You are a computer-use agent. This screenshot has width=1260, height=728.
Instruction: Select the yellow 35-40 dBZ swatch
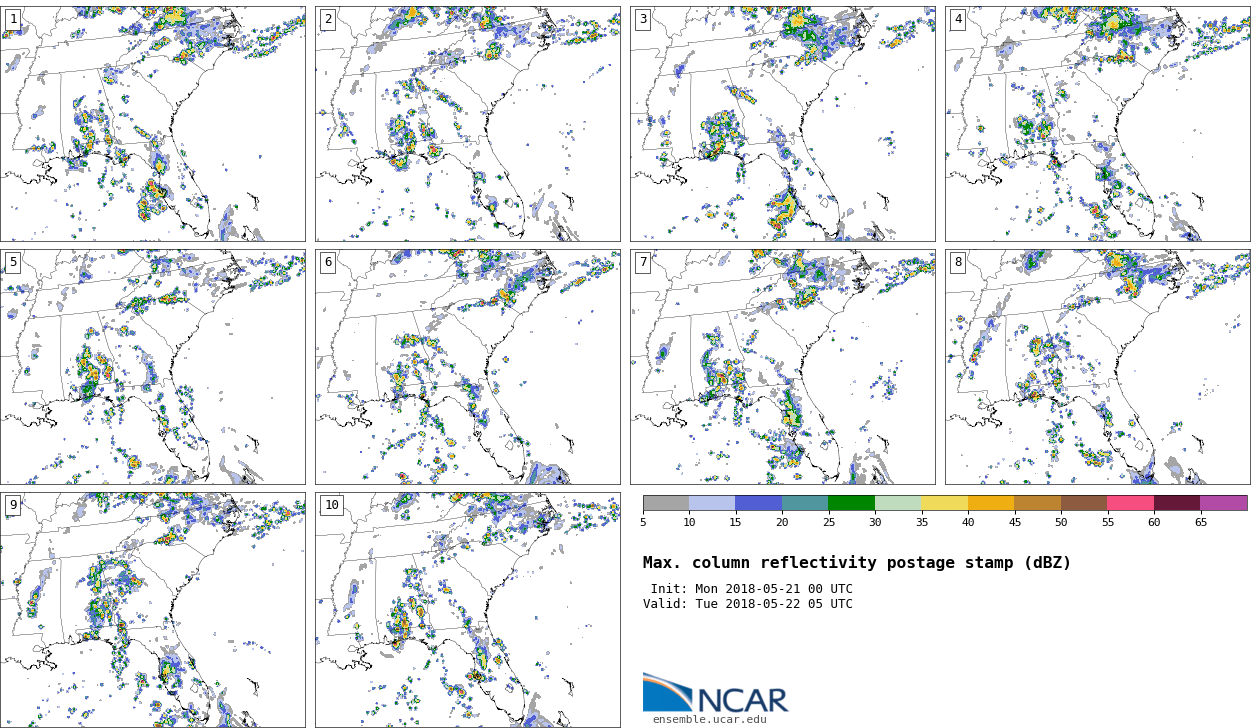(x=944, y=503)
